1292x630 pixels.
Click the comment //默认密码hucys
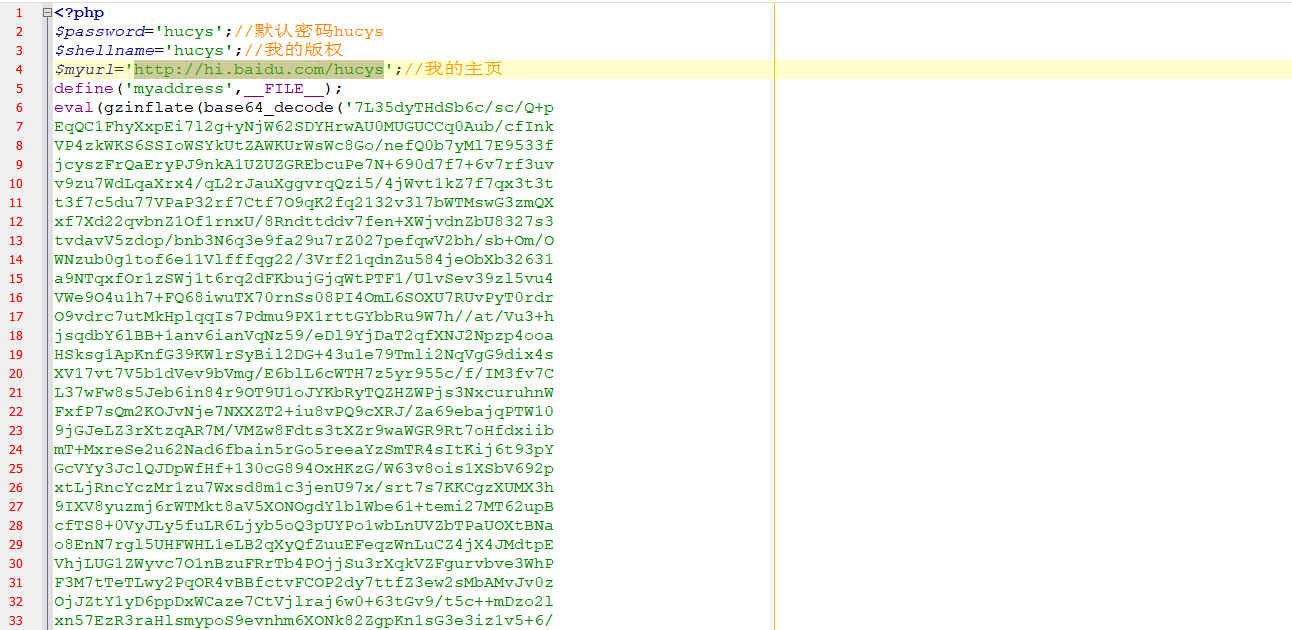tap(308, 32)
